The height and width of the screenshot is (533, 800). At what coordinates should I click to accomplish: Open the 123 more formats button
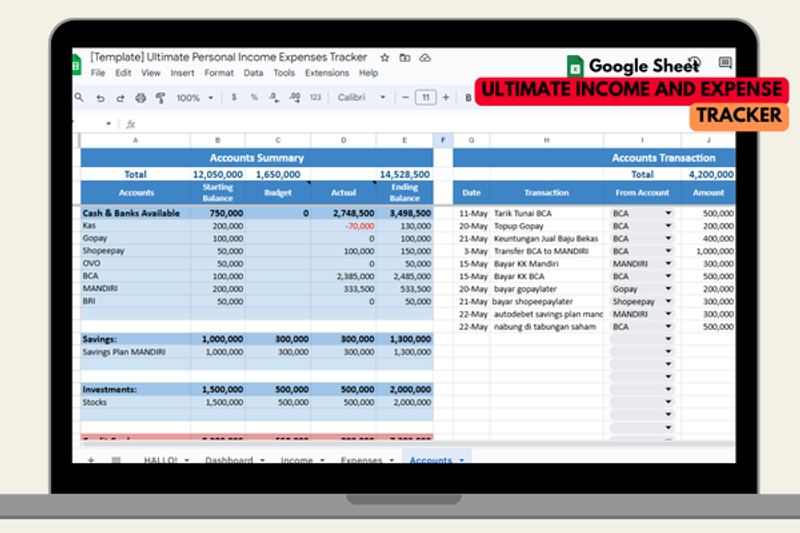point(315,97)
